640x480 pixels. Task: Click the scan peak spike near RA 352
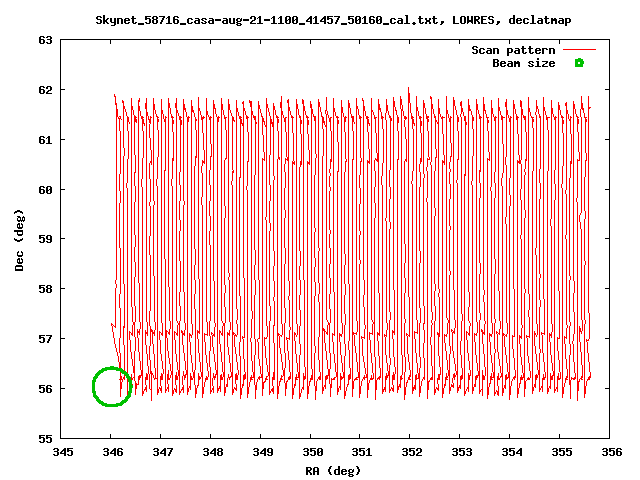tap(408, 90)
